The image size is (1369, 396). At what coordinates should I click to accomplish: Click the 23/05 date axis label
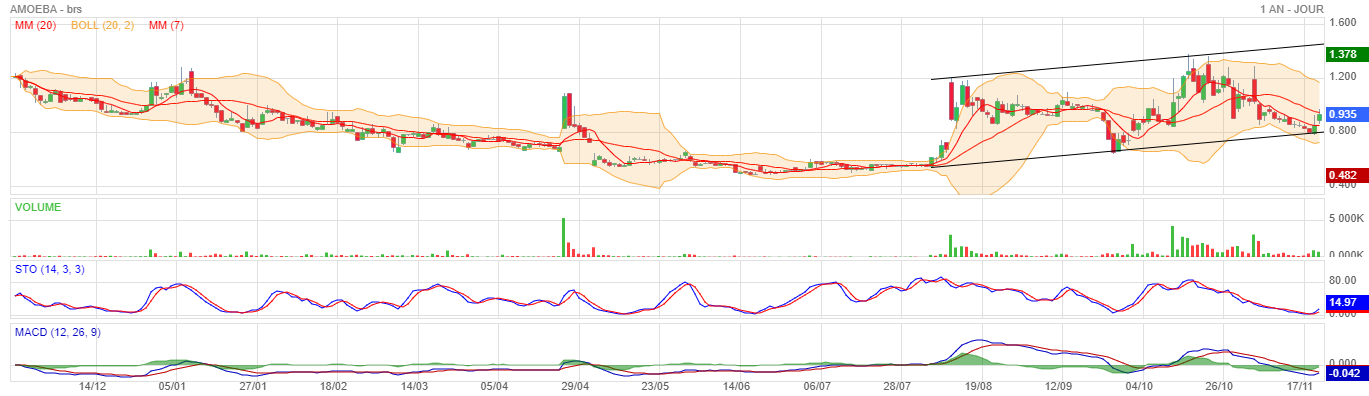point(655,385)
